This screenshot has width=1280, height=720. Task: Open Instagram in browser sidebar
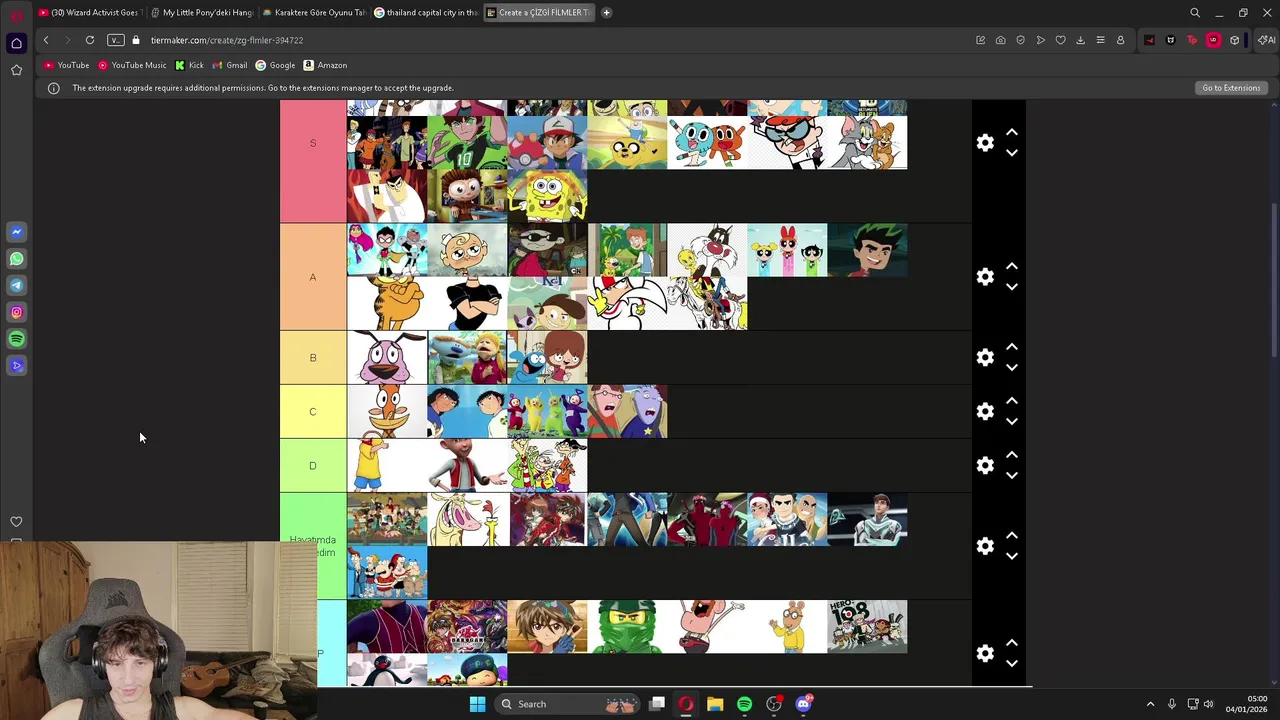(x=16, y=312)
